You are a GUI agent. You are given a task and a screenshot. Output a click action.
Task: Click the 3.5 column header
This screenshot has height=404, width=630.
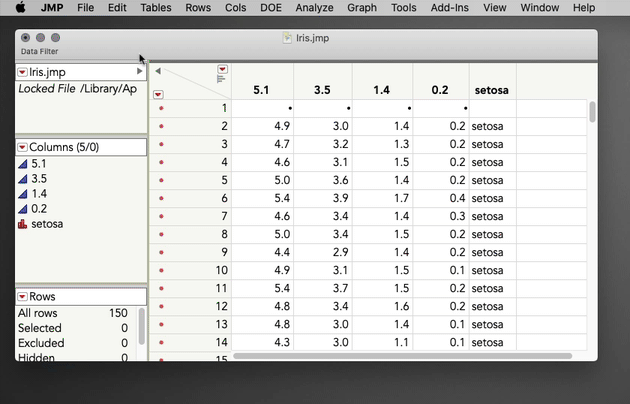[x=322, y=90]
